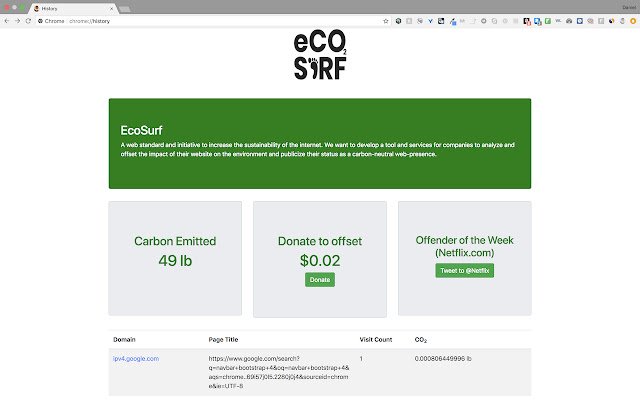Reload the History page
This screenshot has height=400, width=640.
tap(28, 21)
